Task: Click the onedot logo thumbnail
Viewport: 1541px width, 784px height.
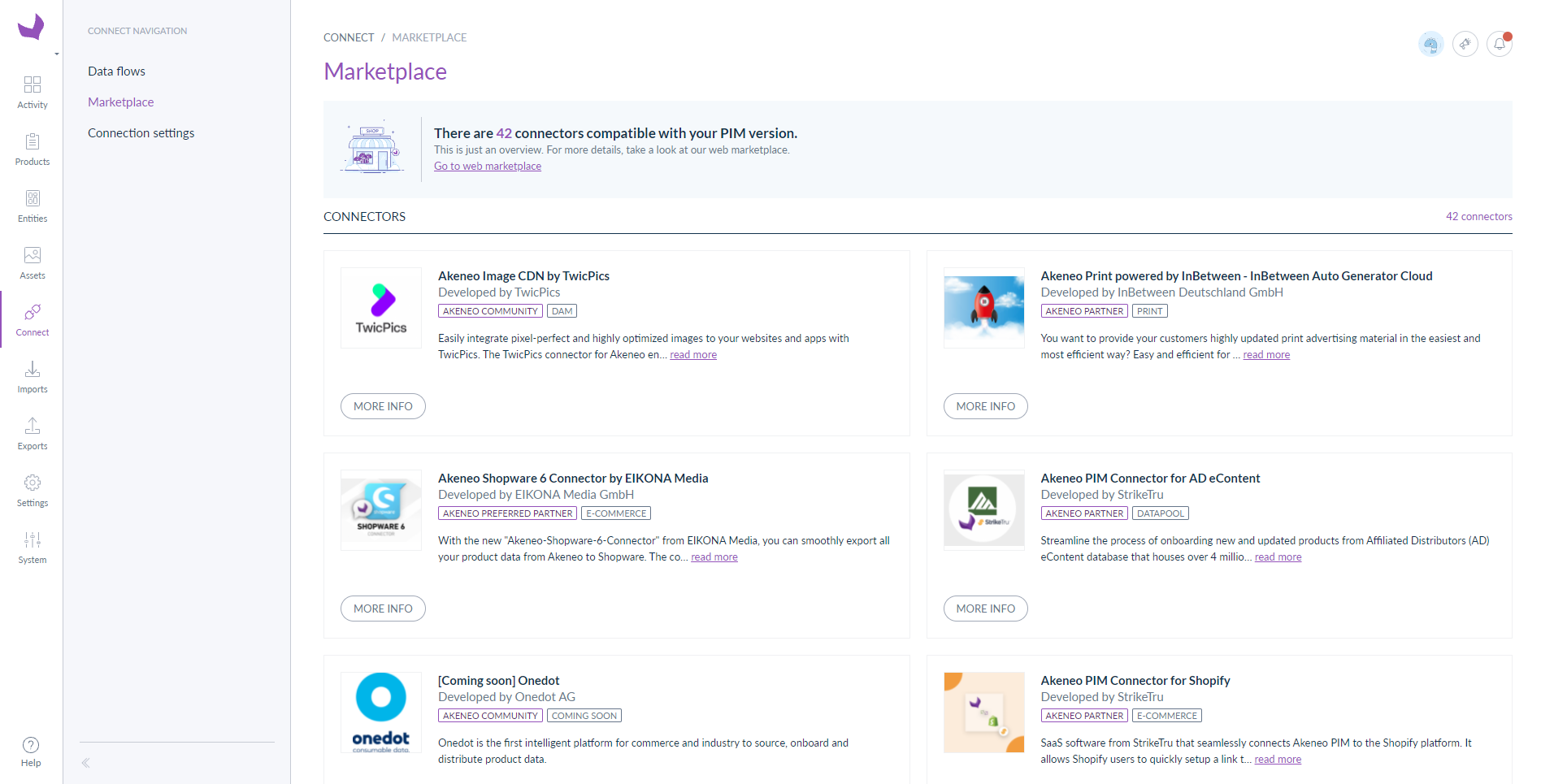Action: 381,713
